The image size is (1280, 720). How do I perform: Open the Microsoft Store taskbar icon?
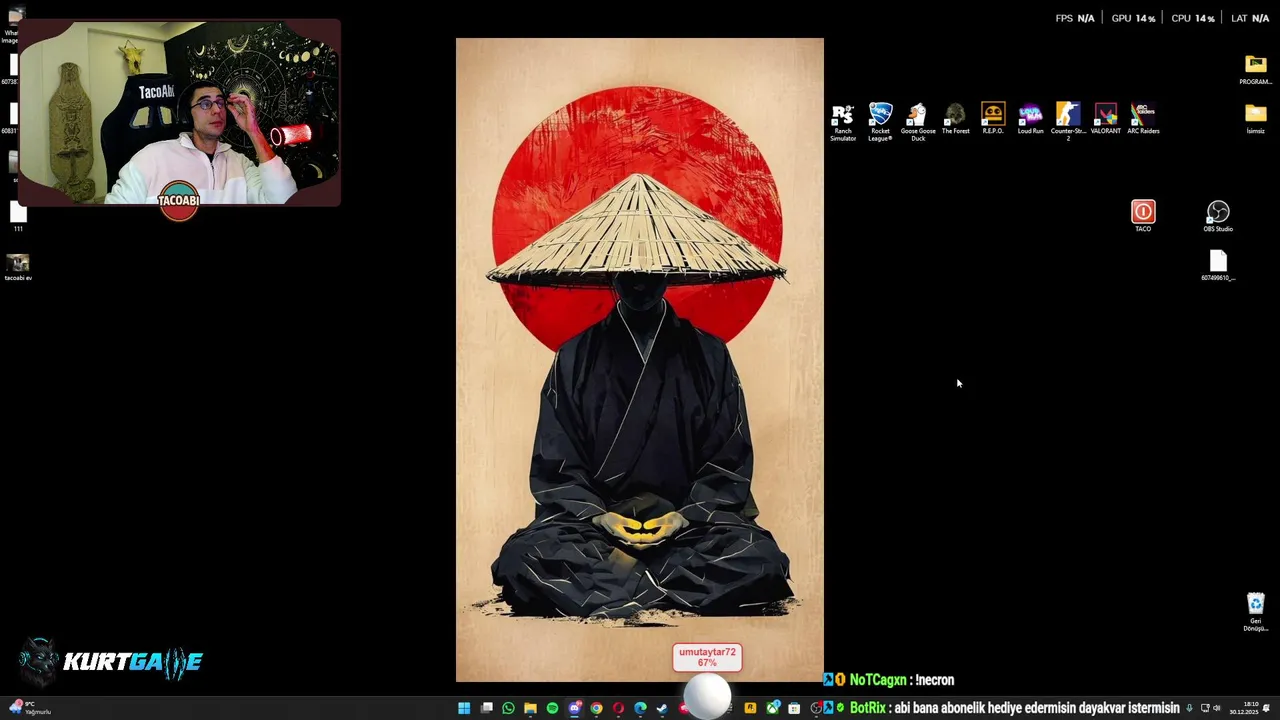coord(794,708)
